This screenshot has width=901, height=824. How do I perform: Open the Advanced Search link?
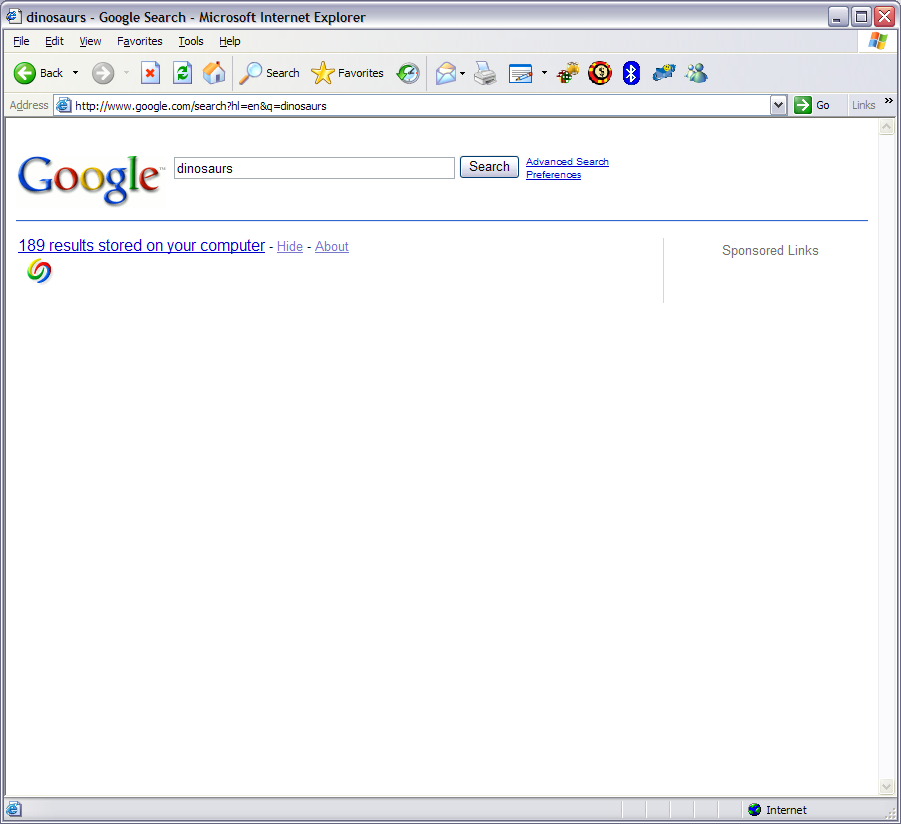567,162
